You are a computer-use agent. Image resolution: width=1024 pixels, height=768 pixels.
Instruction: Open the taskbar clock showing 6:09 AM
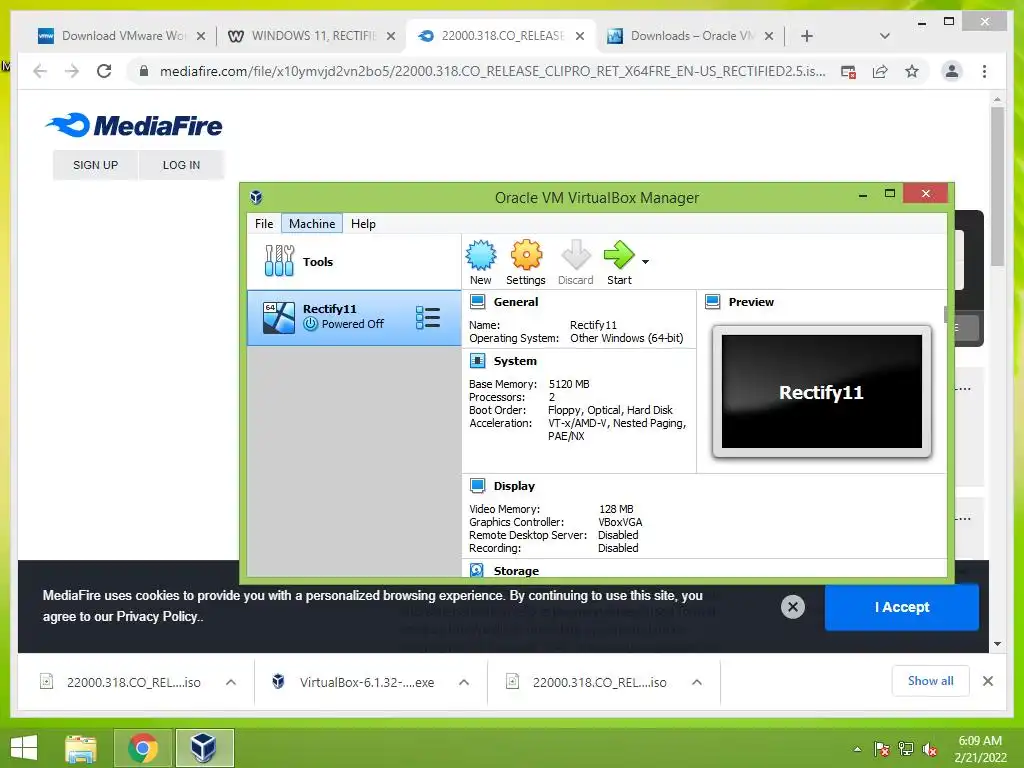980,749
